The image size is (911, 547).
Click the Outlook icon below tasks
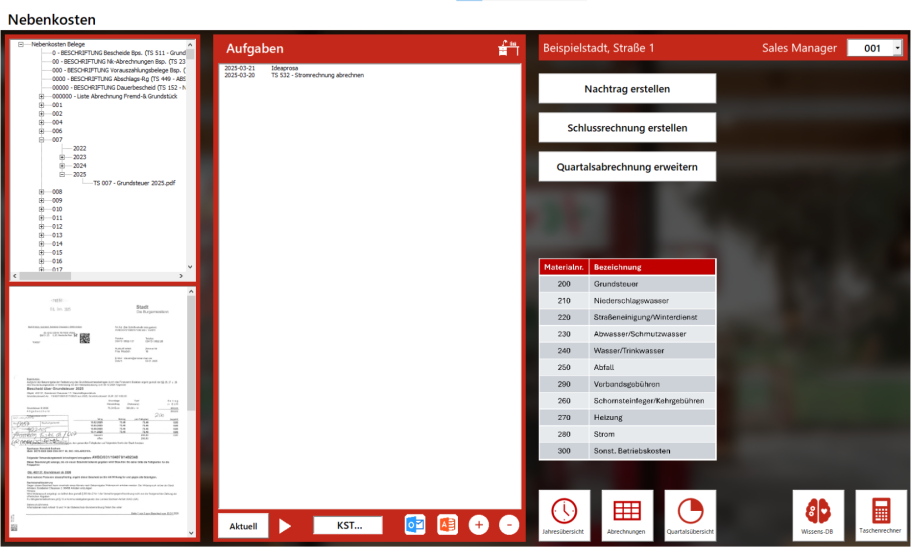point(415,525)
